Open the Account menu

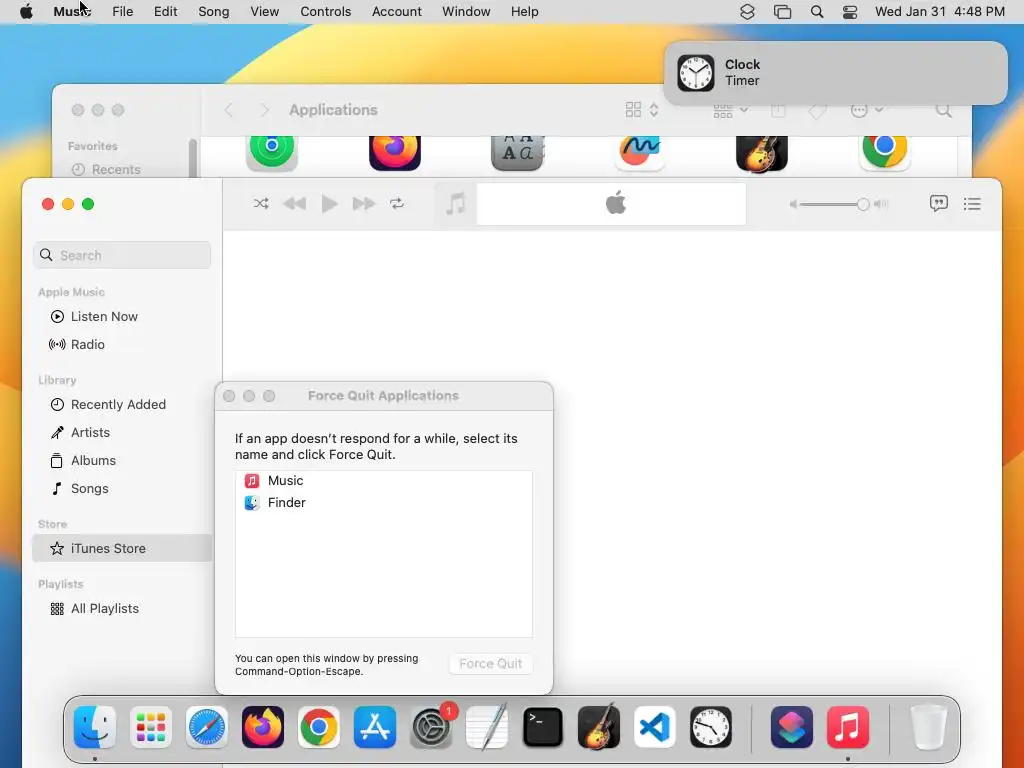(x=396, y=12)
